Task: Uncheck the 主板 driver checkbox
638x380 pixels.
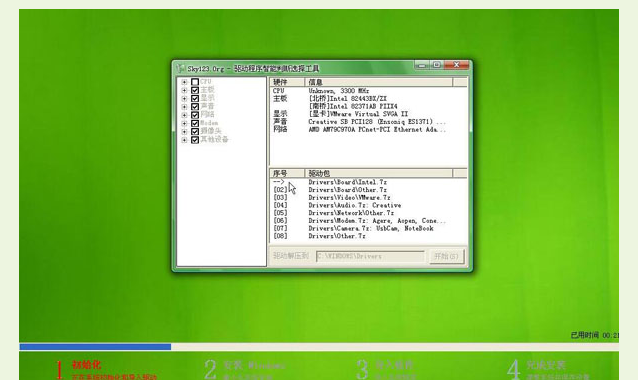Action: pos(195,90)
